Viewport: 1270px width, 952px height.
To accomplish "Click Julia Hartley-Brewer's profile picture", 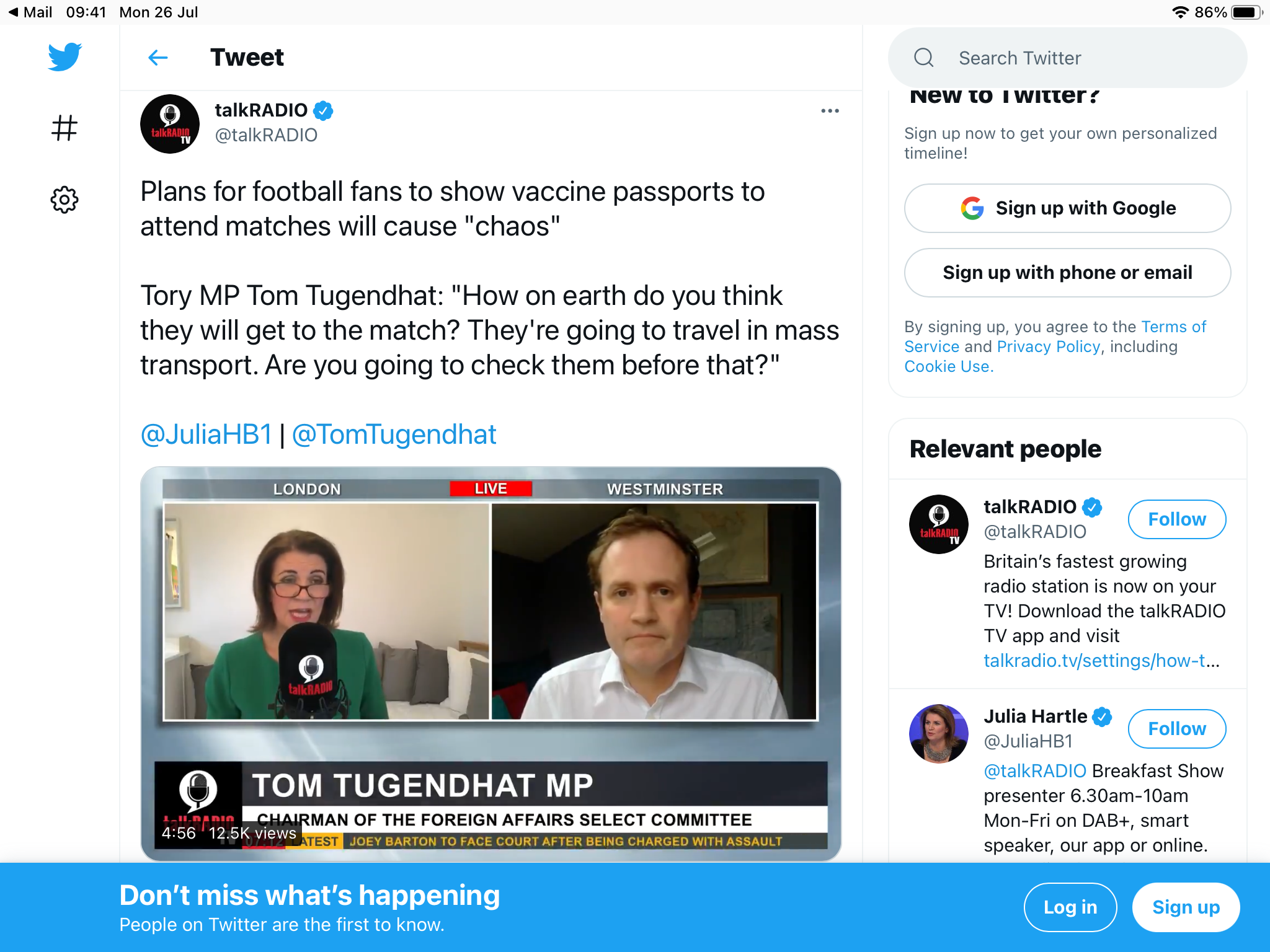I will click(x=938, y=734).
